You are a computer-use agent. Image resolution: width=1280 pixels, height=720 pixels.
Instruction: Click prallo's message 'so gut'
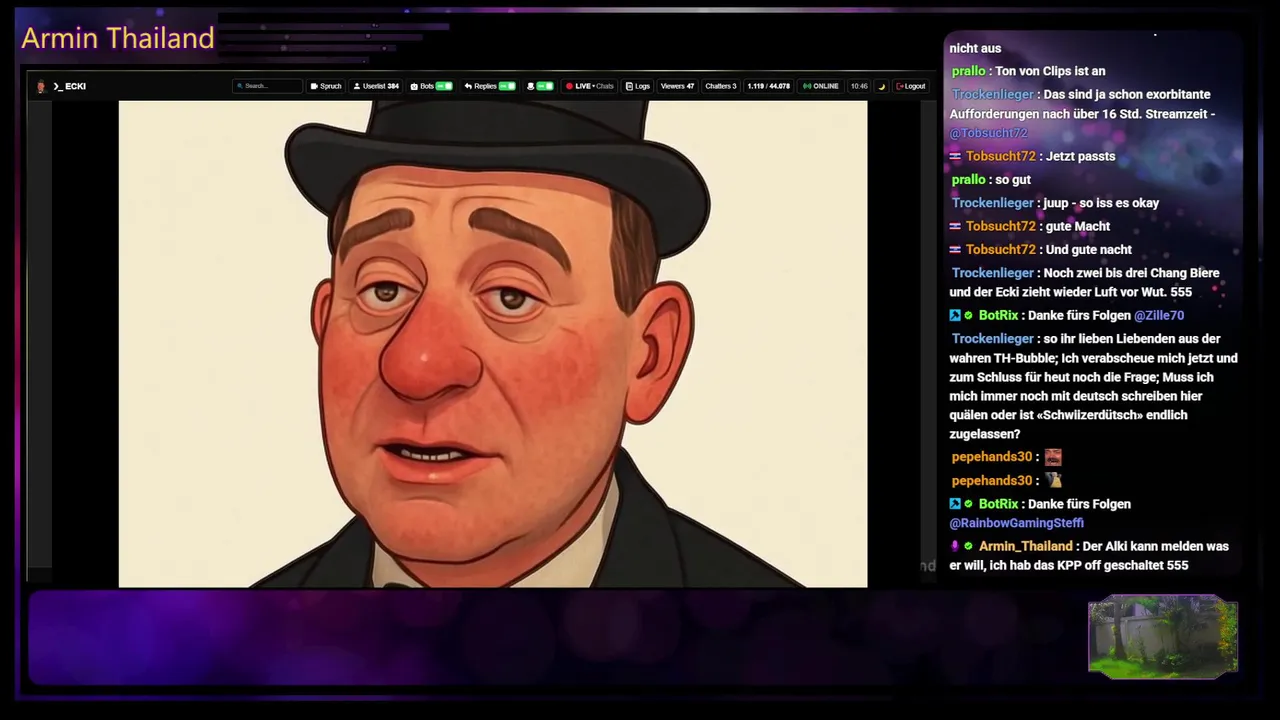pyautogui.click(x=1013, y=180)
